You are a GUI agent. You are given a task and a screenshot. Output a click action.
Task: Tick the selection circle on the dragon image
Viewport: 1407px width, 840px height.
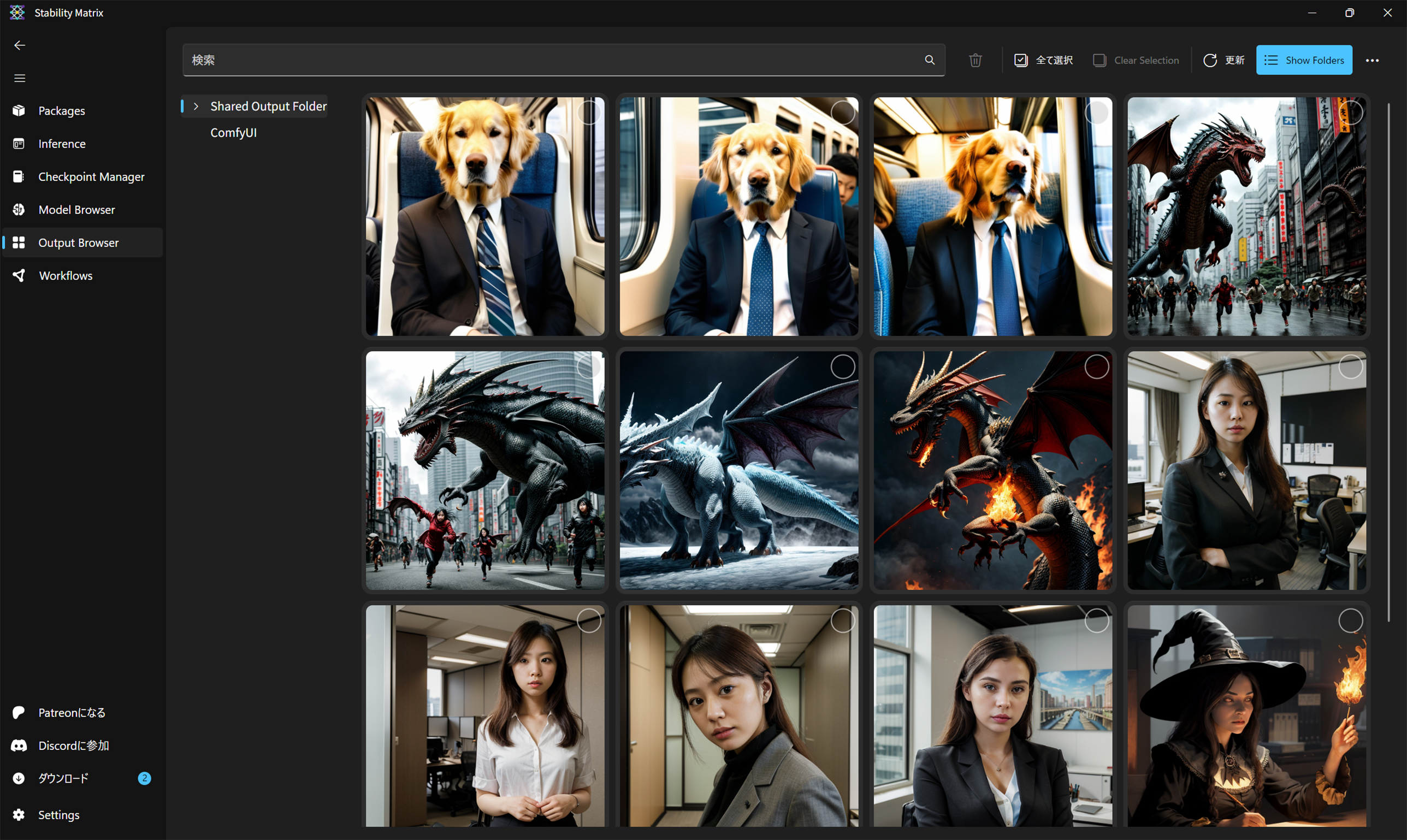1351,112
